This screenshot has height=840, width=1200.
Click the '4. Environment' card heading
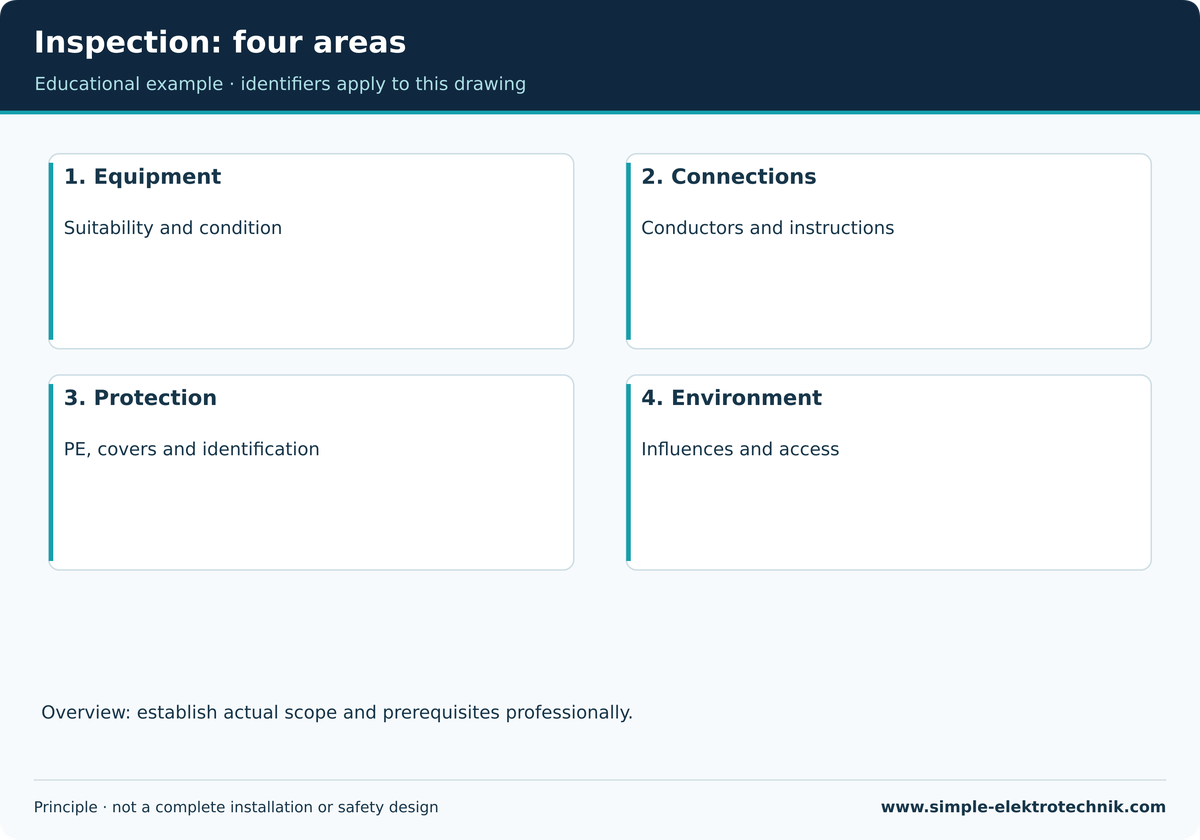pyautogui.click(x=732, y=398)
